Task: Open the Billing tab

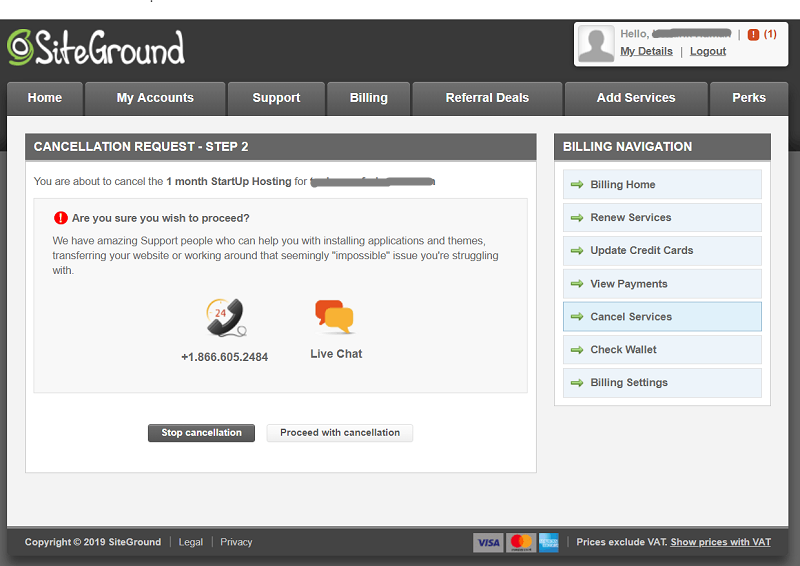Action: coord(368,98)
